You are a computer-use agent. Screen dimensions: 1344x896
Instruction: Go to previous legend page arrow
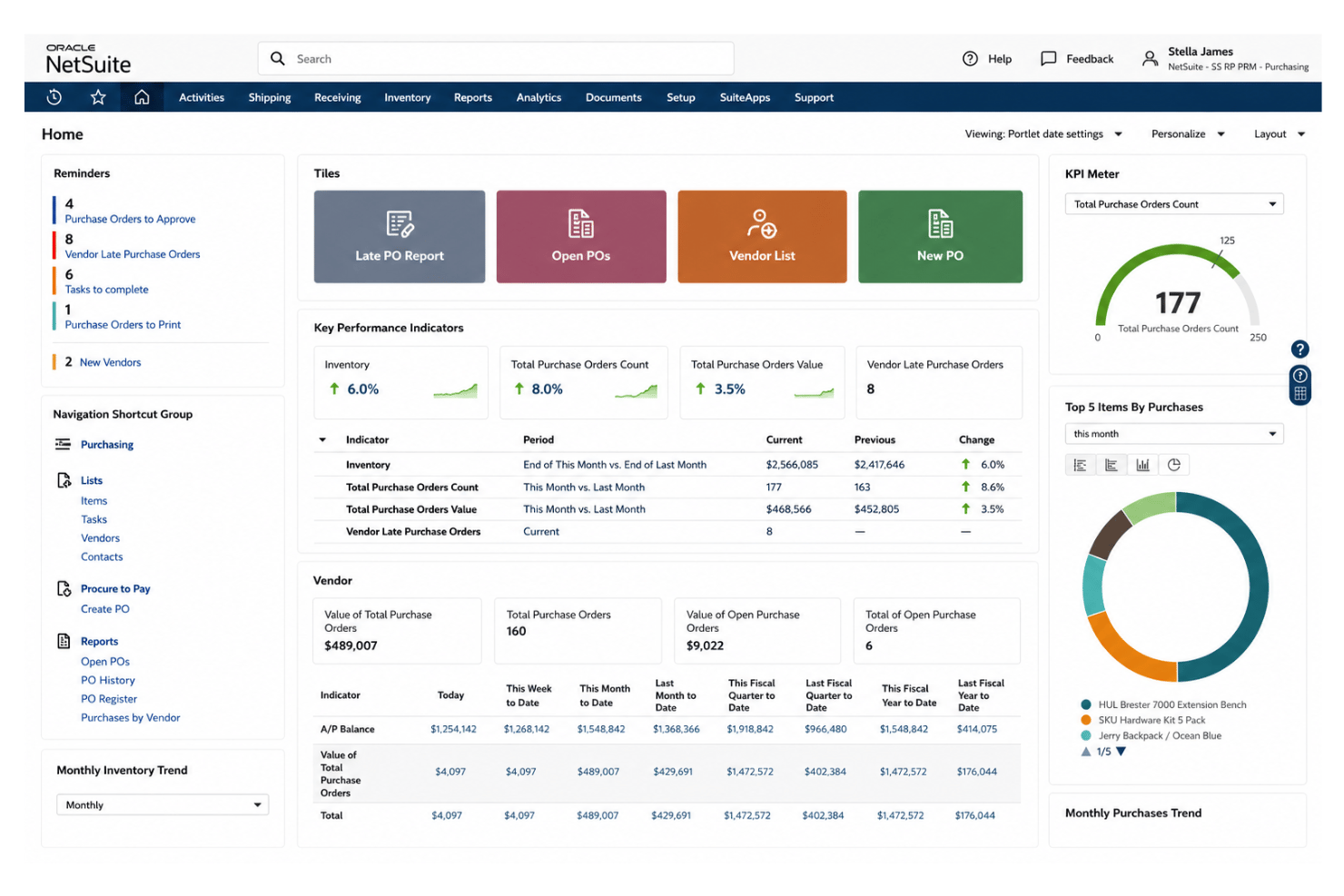tap(1086, 752)
